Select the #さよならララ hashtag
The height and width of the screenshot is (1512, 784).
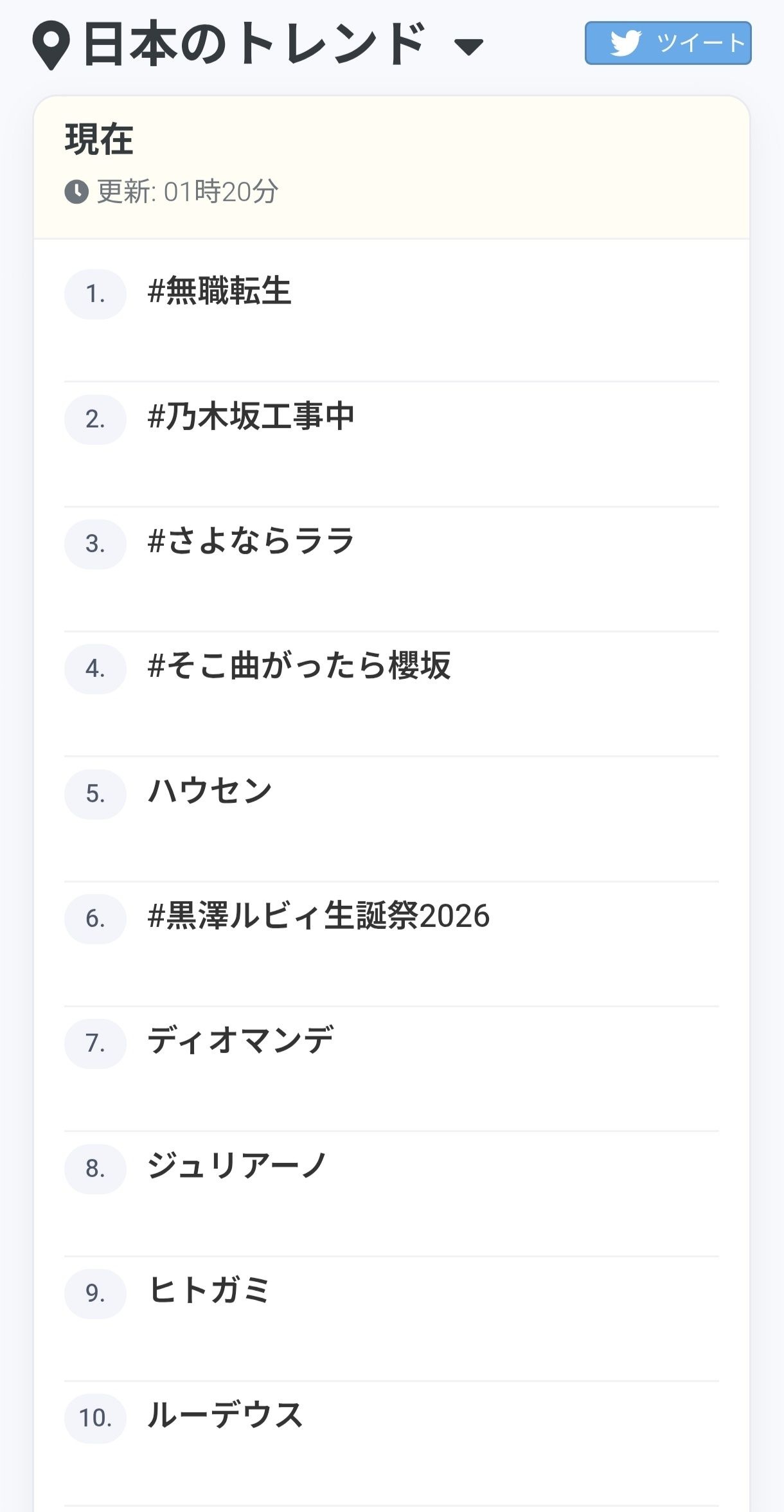pyautogui.click(x=251, y=541)
